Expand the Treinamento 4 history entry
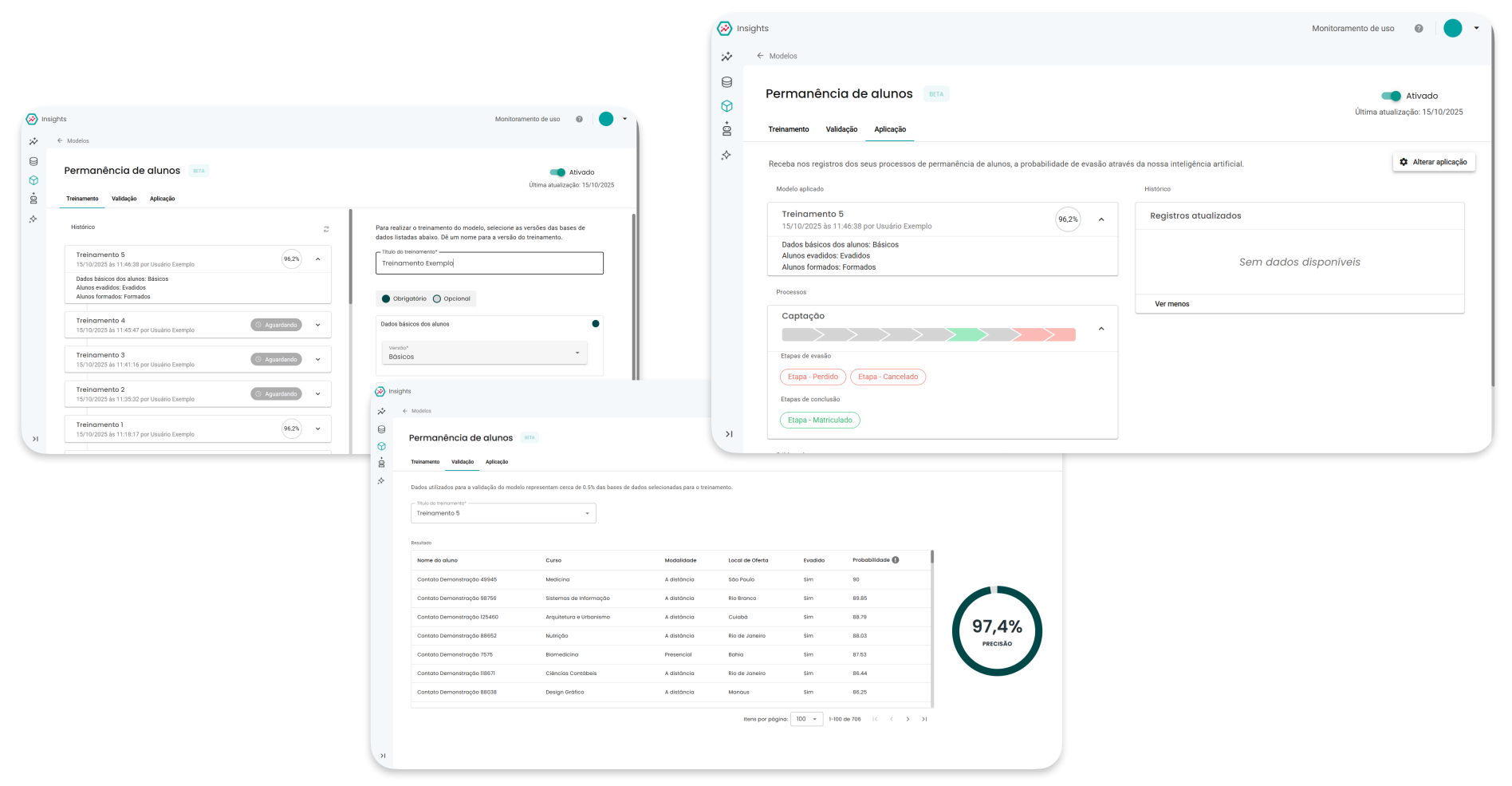 pyautogui.click(x=318, y=325)
